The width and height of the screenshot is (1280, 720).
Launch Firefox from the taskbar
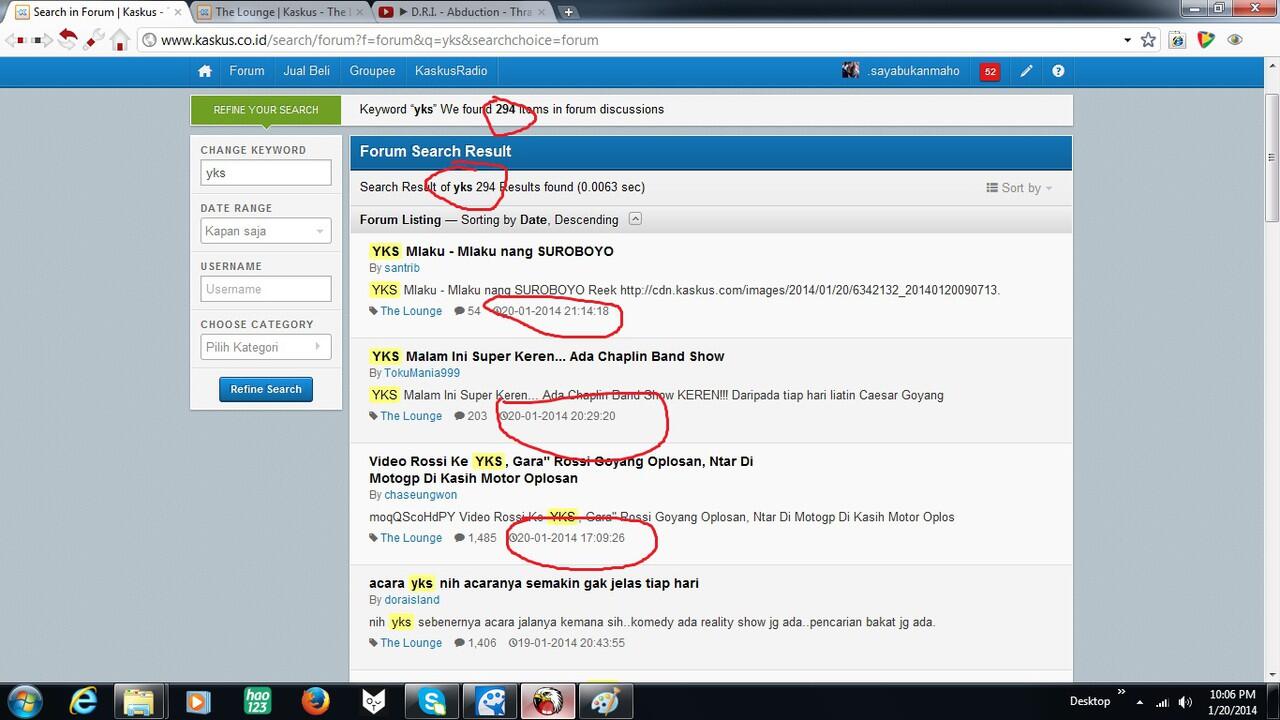click(315, 701)
